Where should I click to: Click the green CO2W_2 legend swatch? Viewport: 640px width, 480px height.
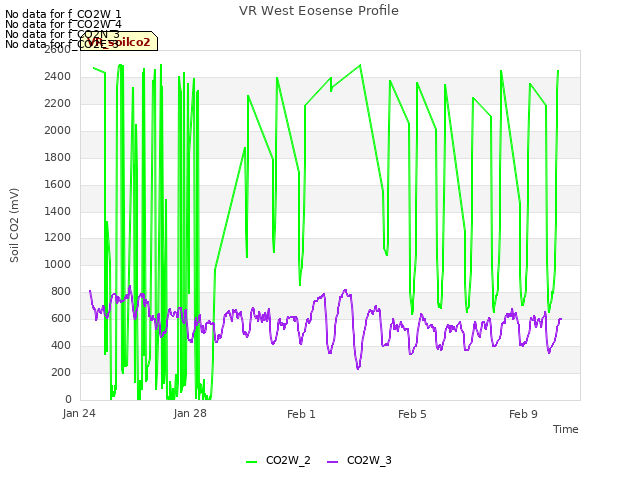[251, 462]
